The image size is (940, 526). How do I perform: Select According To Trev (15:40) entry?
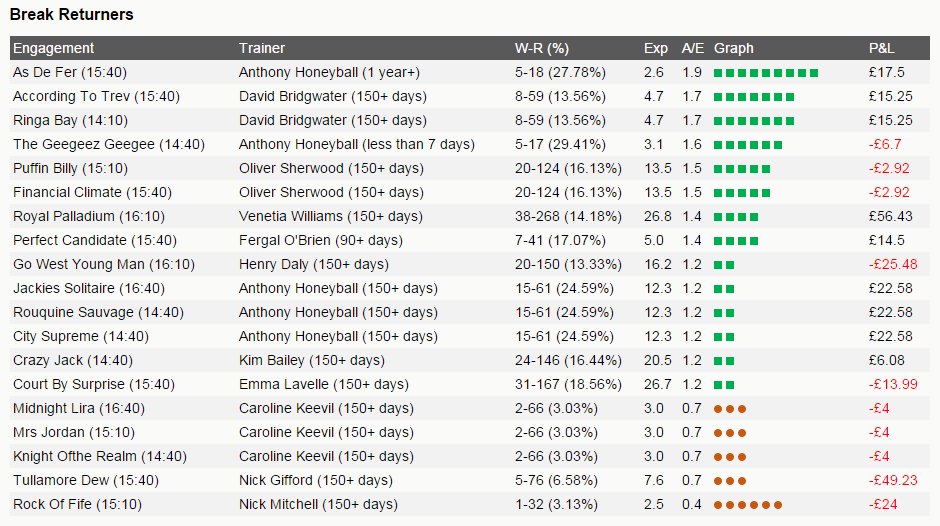(x=96, y=96)
